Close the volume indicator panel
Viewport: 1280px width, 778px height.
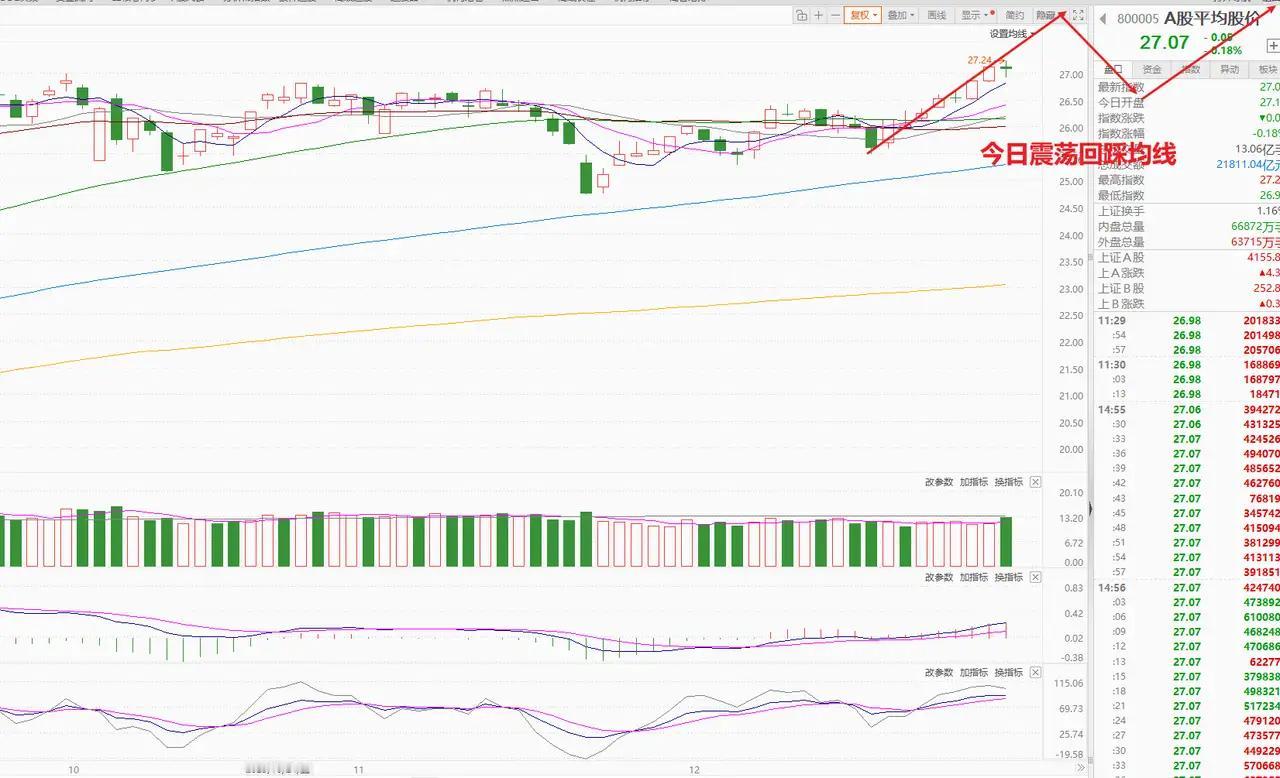point(1035,482)
